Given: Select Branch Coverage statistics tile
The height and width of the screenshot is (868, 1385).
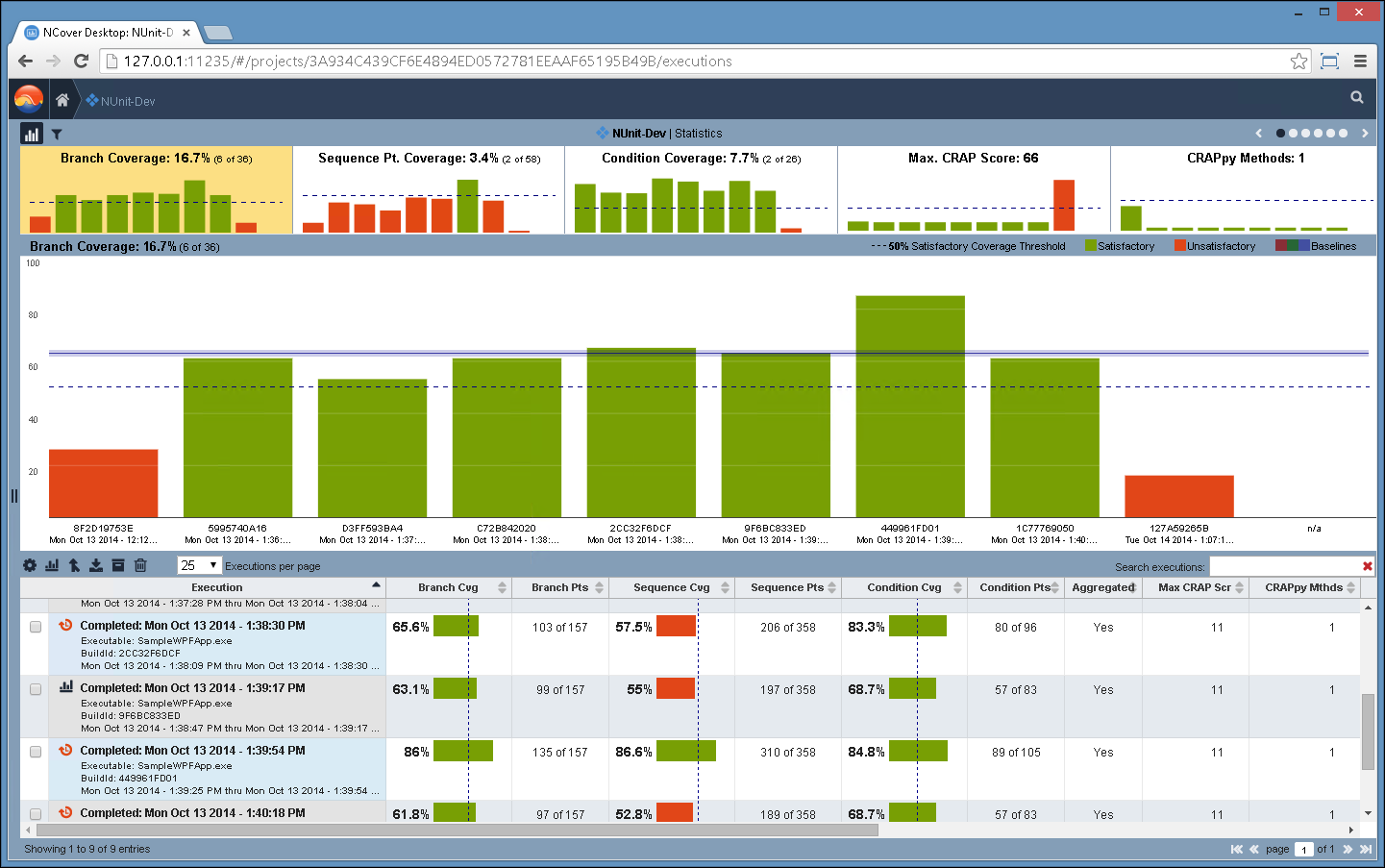Looking at the screenshot, I should tap(157, 190).
